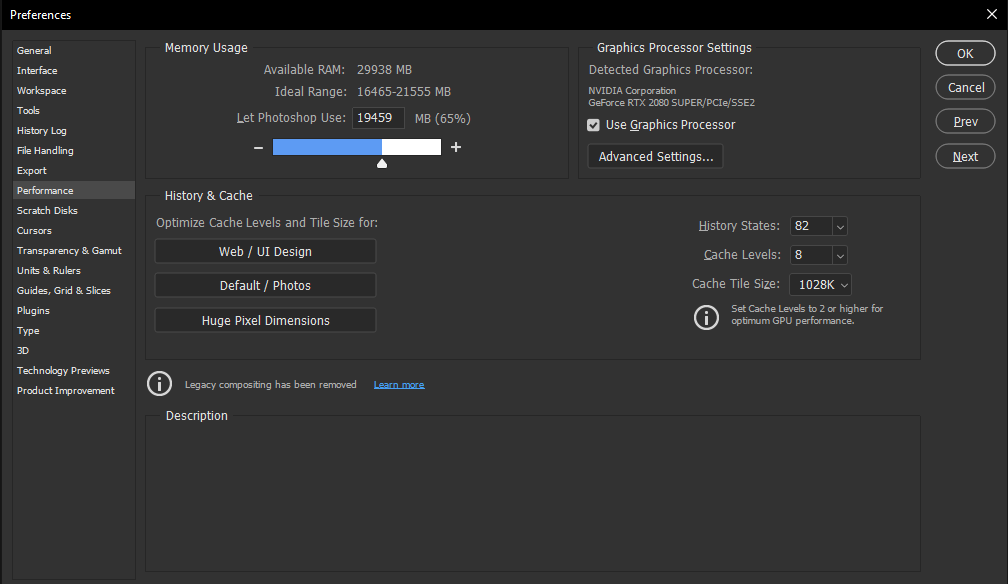The width and height of the screenshot is (1008, 584).
Task: Click the memory usage slider handle
Action: pyautogui.click(x=381, y=163)
